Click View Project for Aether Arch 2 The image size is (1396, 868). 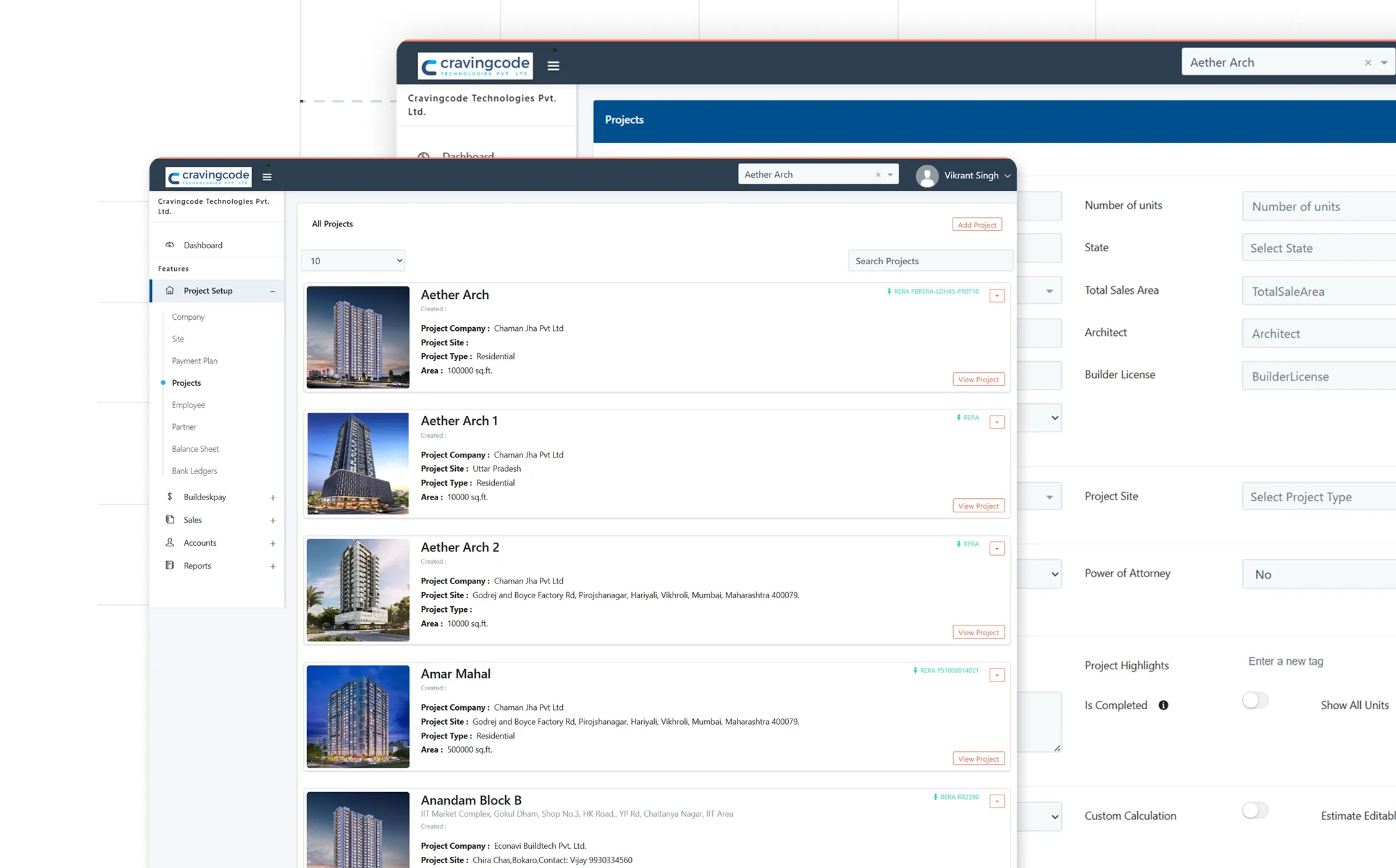tap(978, 632)
